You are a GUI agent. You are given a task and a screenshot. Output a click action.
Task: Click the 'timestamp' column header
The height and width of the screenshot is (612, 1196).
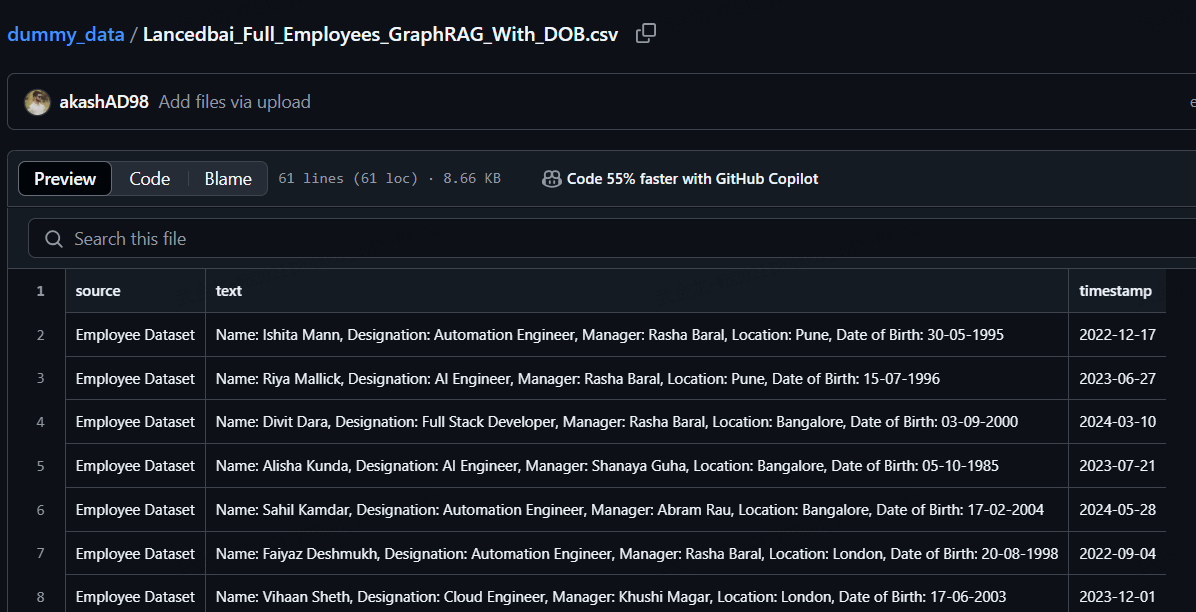[x=1116, y=290]
